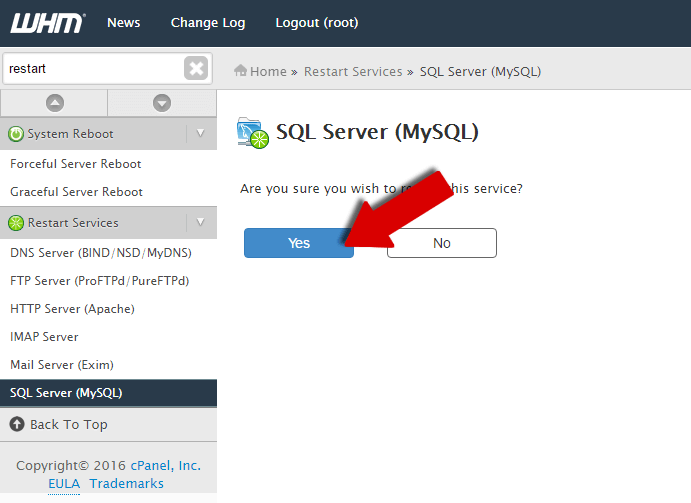Open the Change Log page
Viewport: 691px width, 503px height.
[x=208, y=23]
